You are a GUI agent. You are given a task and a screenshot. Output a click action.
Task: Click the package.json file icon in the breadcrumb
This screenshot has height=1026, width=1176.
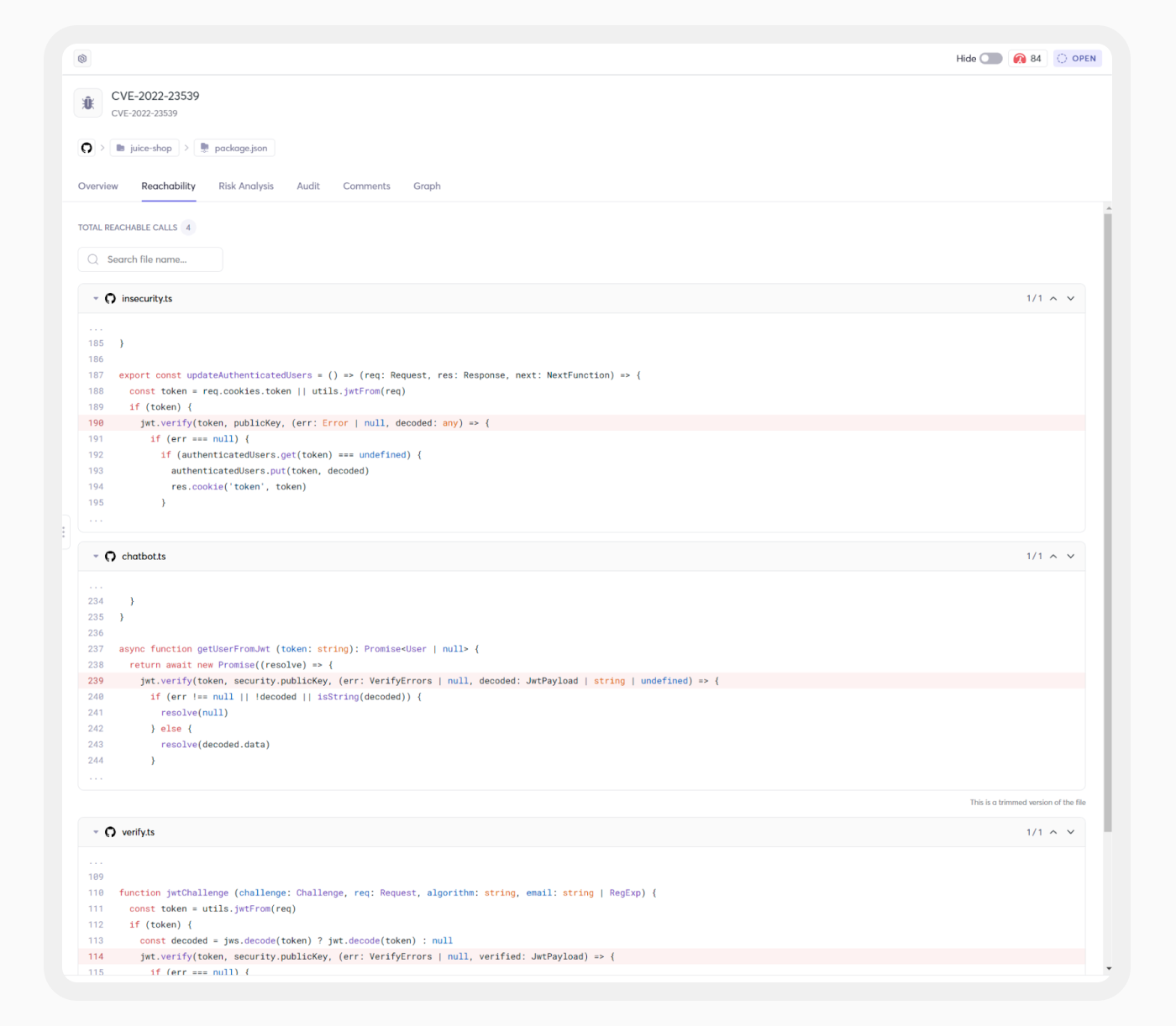204,148
